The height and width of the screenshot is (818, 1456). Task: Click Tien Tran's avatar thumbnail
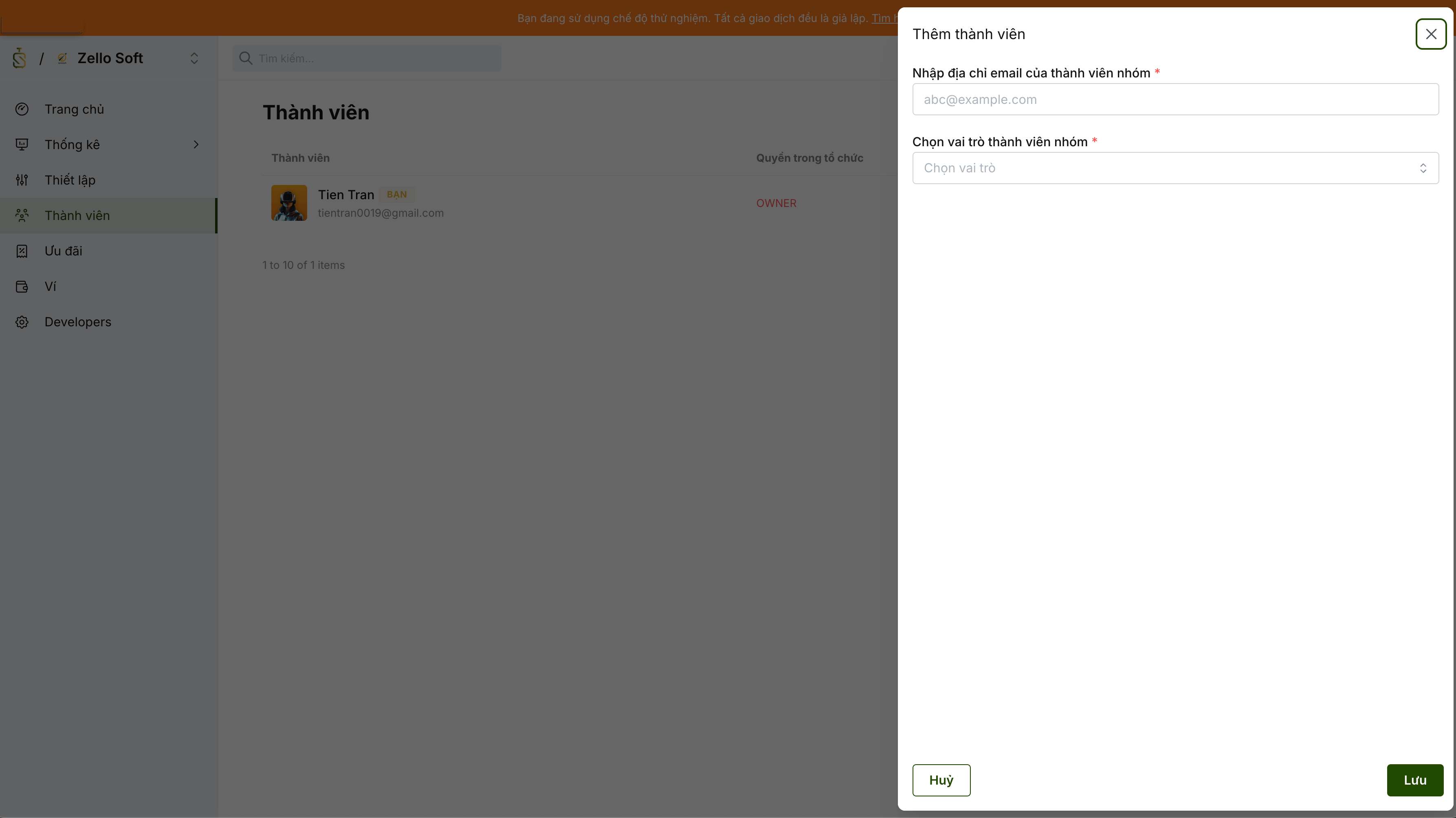(x=289, y=203)
